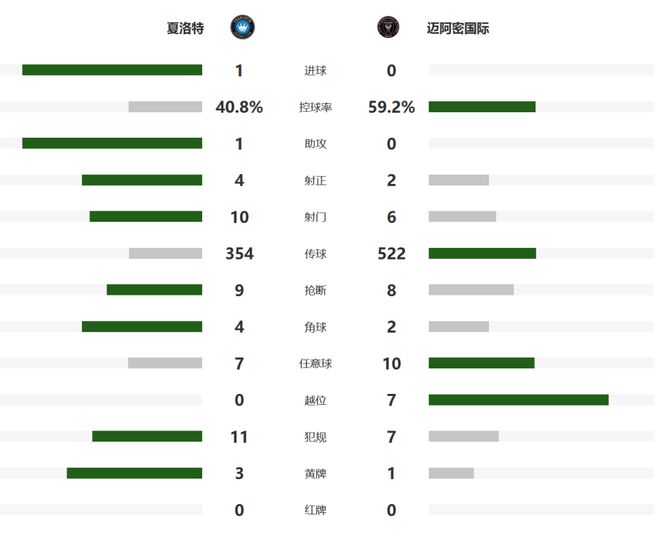Click the 射正 stat label
This screenshot has width=660, height=542.
[x=315, y=181]
